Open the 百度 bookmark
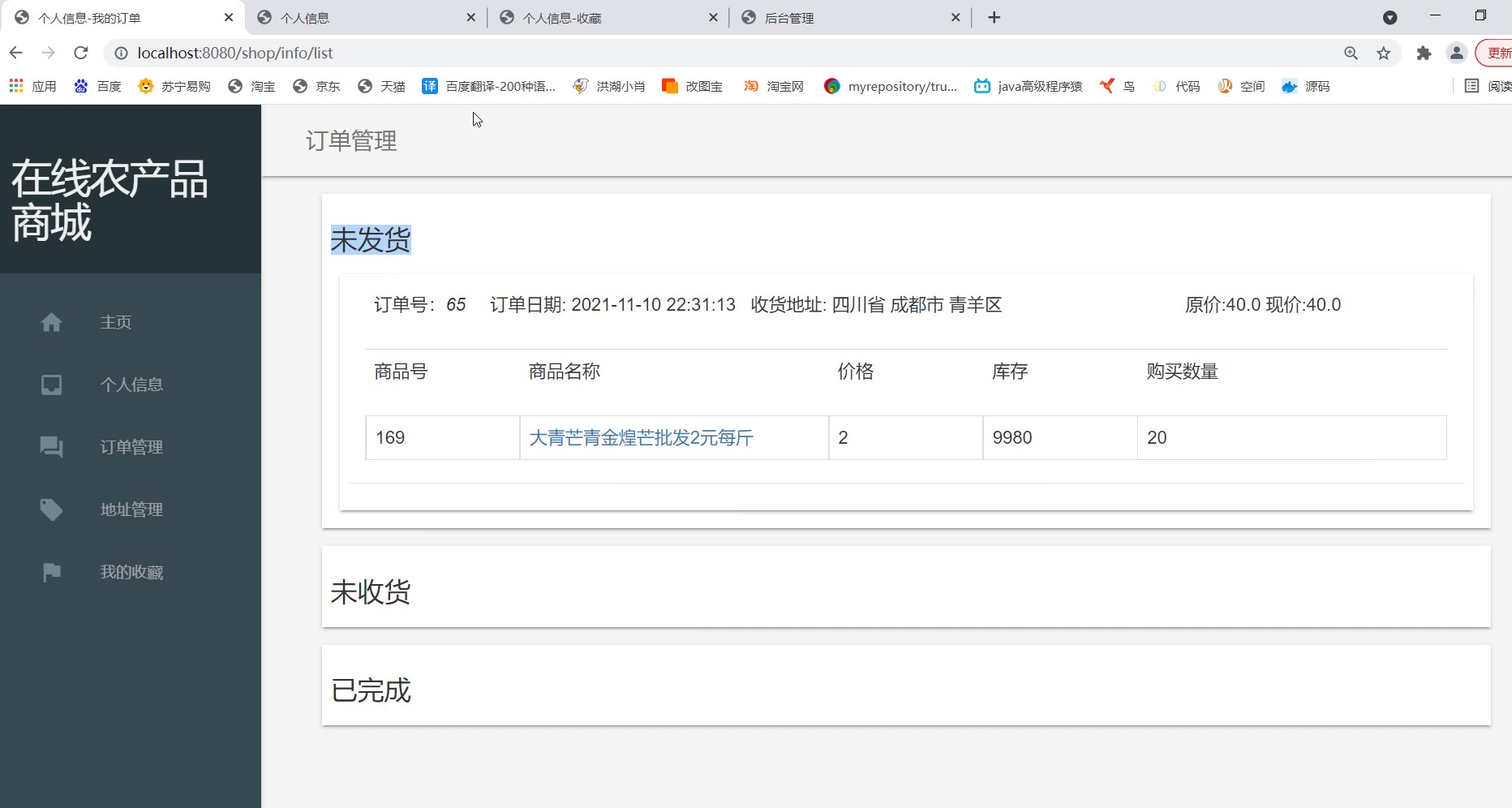Screen dimensions: 1512x808 [x=97, y=86]
